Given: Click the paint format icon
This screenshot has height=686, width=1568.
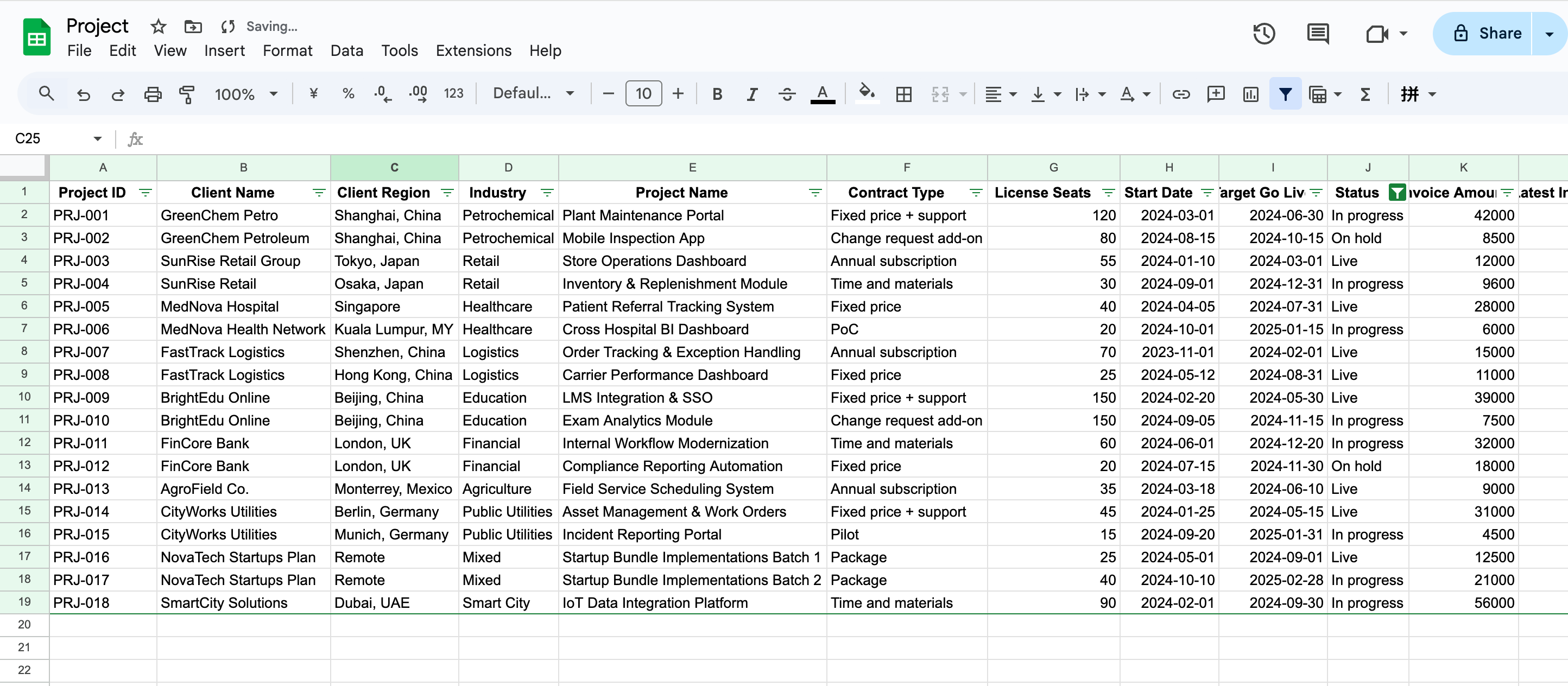Looking at the screenshot, I should 187,94.
